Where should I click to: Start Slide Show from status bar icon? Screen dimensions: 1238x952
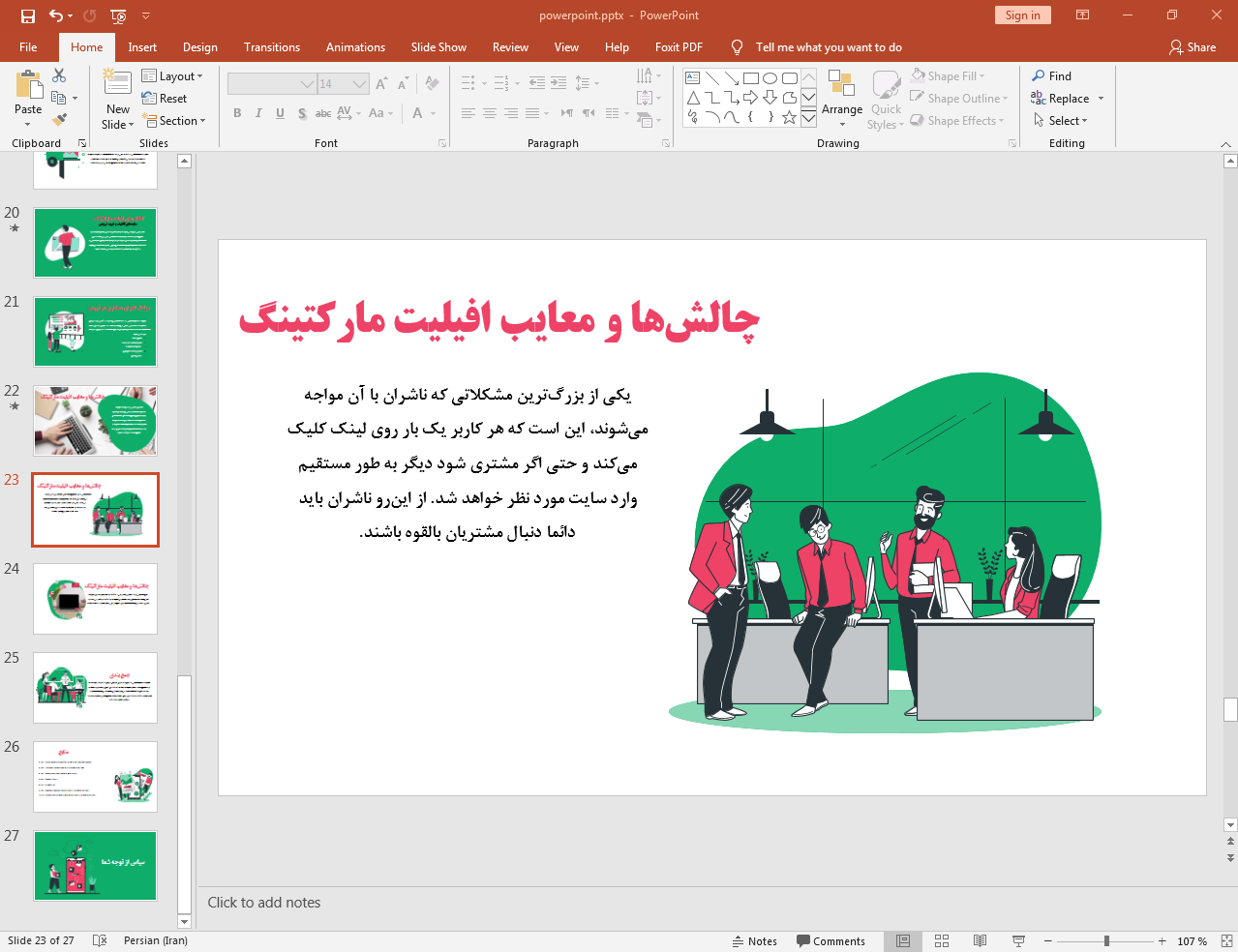1018,941
